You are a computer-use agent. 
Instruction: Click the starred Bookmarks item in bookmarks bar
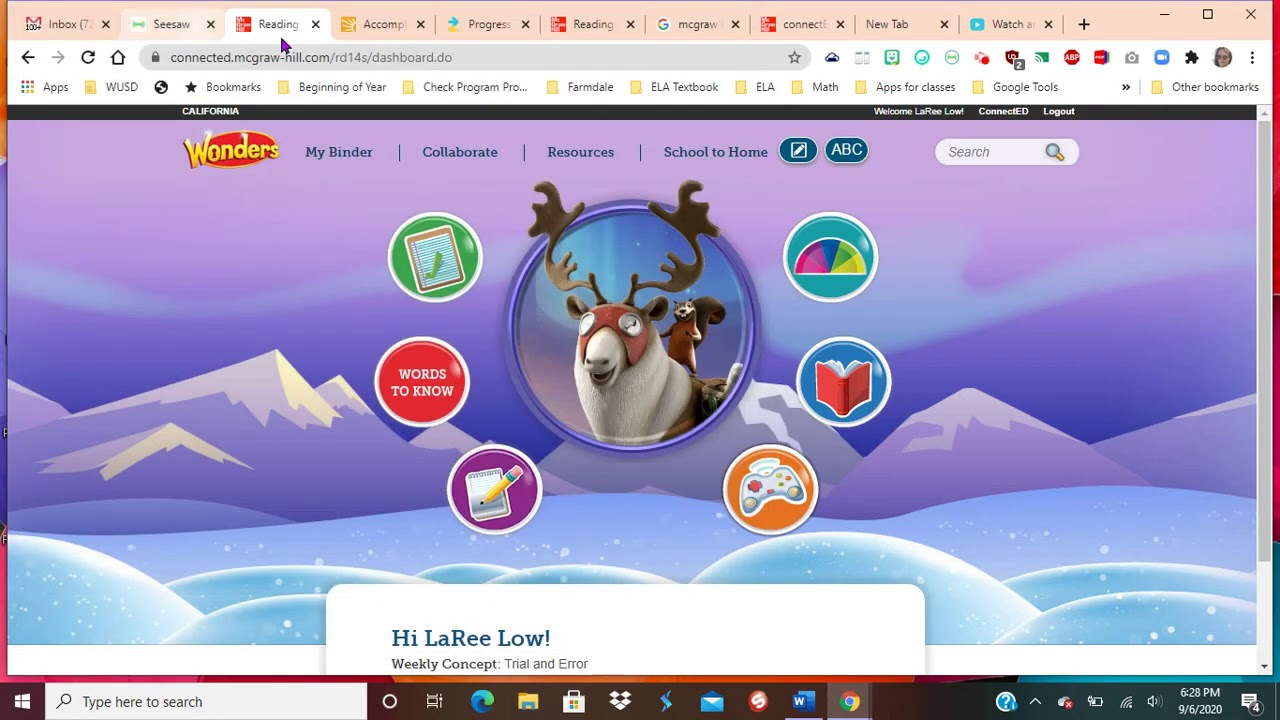[222, 87]
